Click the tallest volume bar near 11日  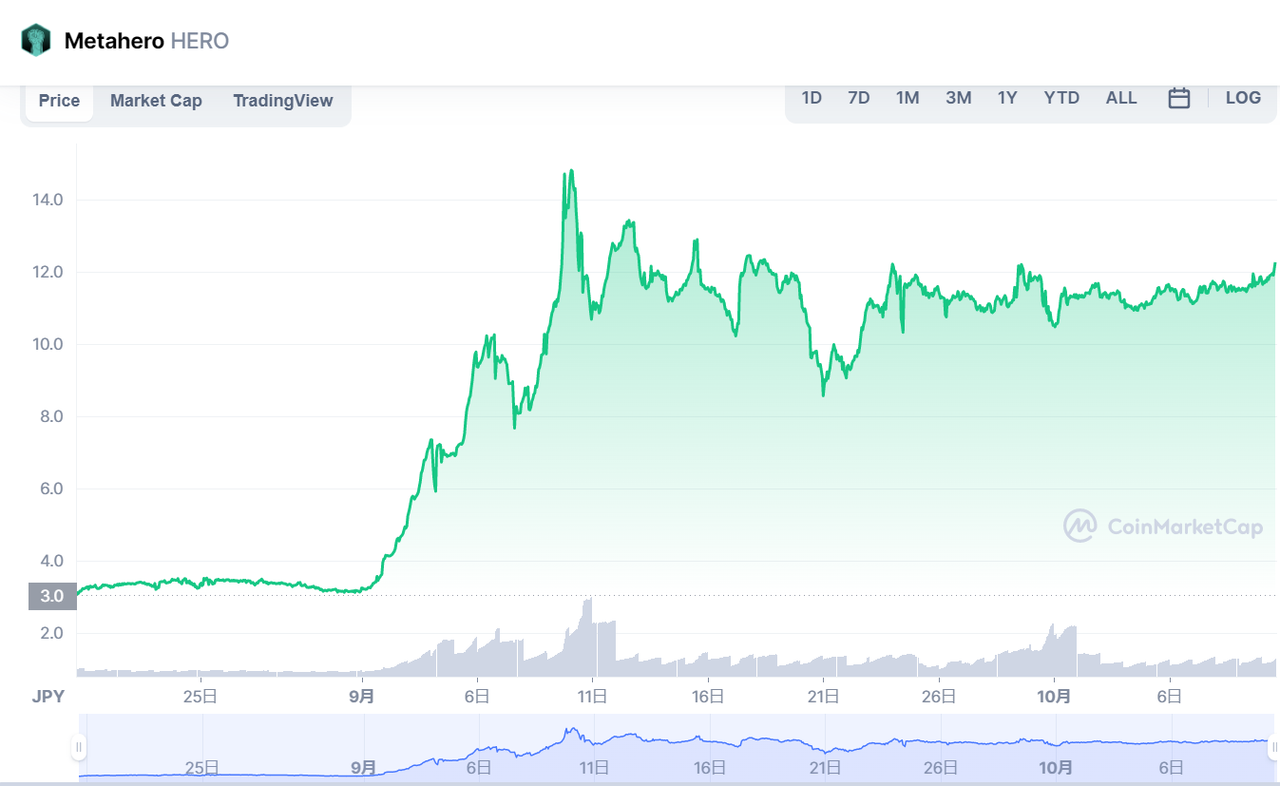point(589,637)
